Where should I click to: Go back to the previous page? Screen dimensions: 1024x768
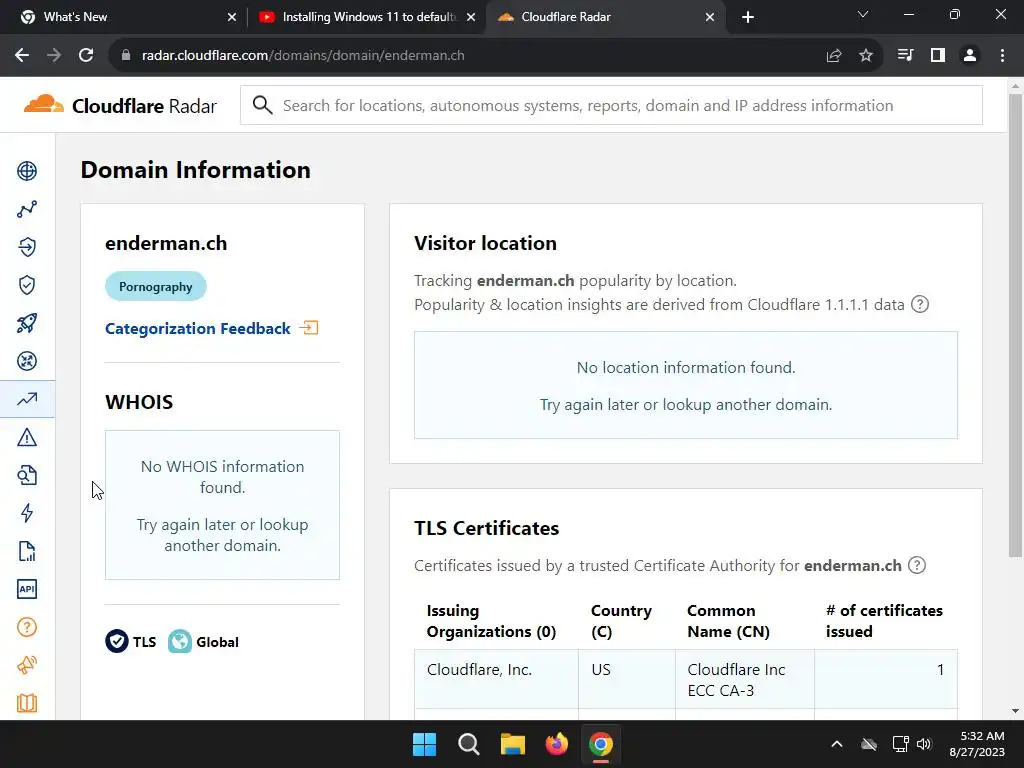click(22, 56)
